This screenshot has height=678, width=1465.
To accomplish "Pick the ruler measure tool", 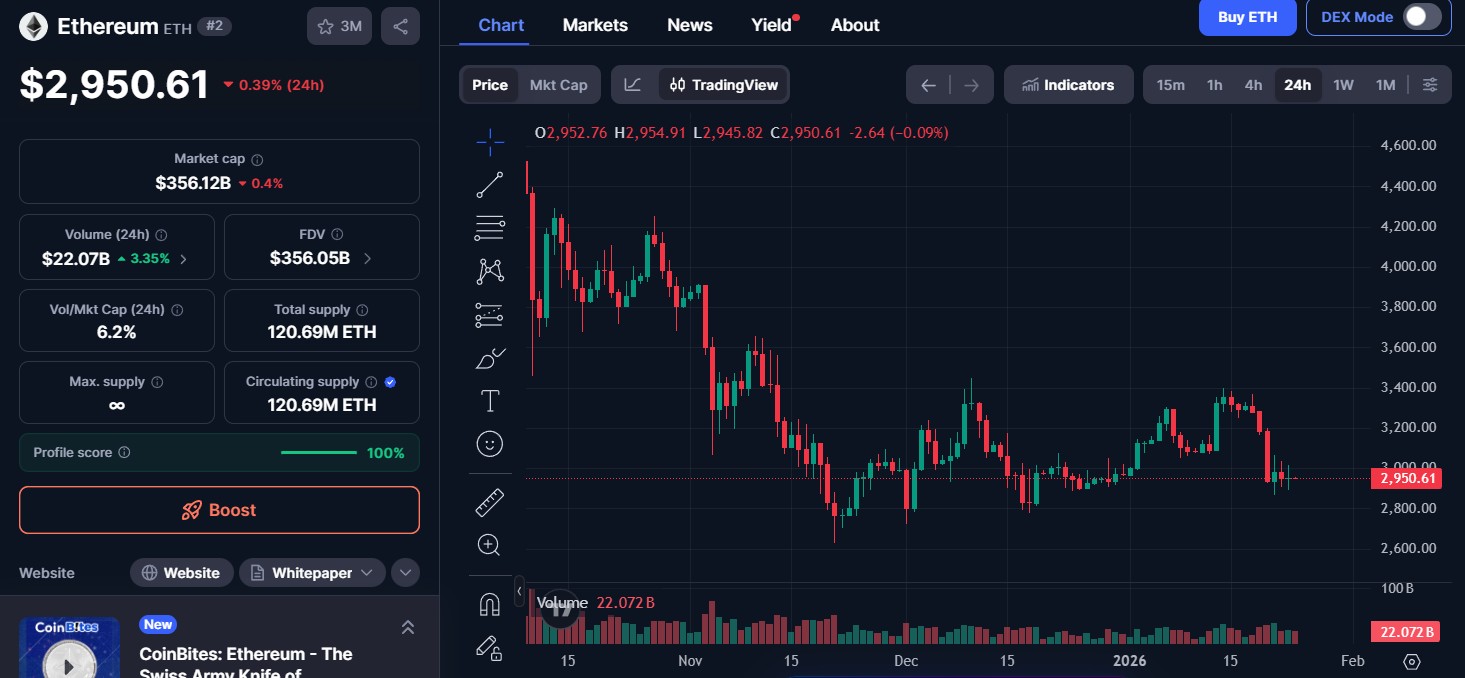I will 489,502.
